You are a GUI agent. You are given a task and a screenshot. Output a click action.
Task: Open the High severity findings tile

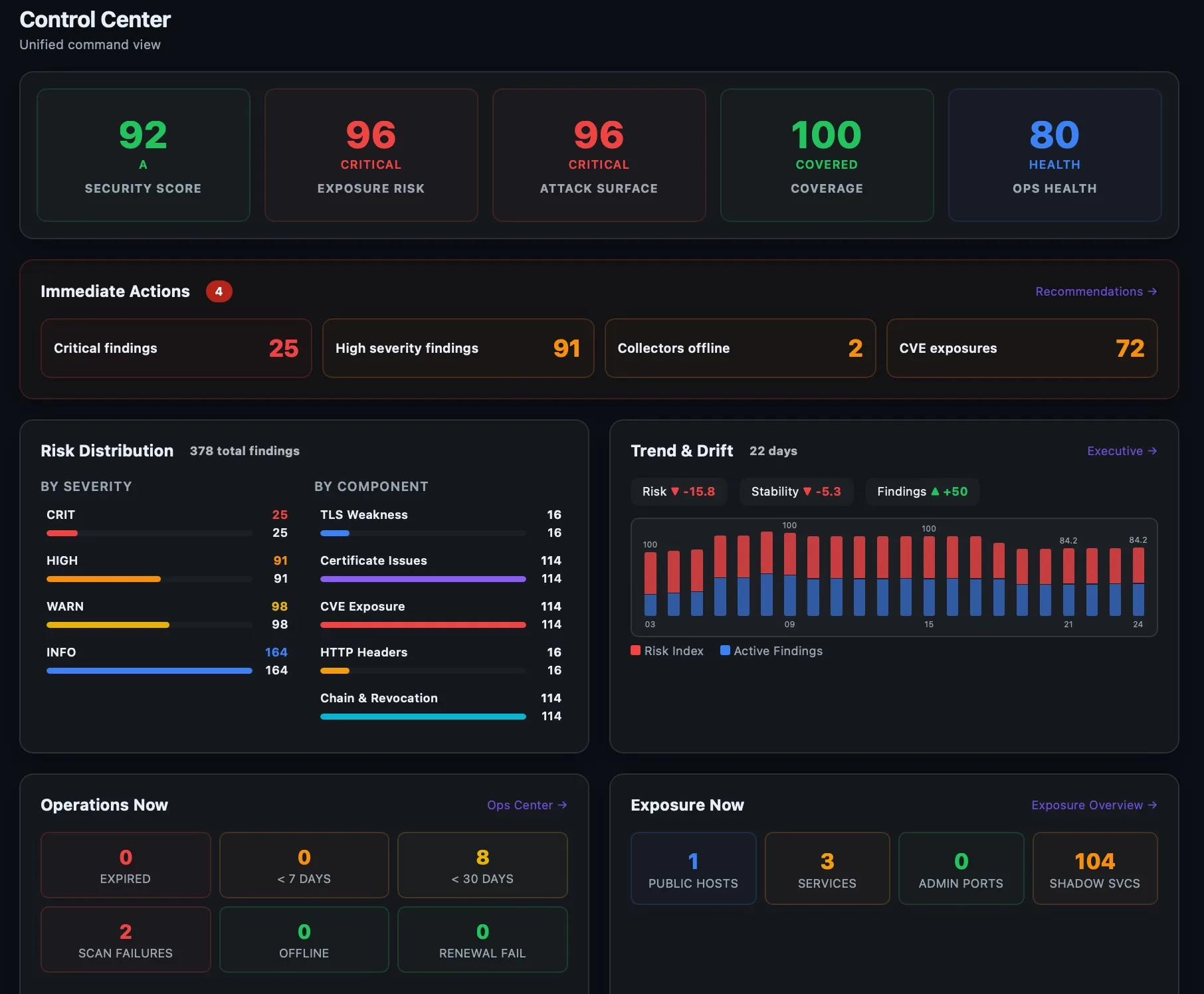[x=458, y=348]
